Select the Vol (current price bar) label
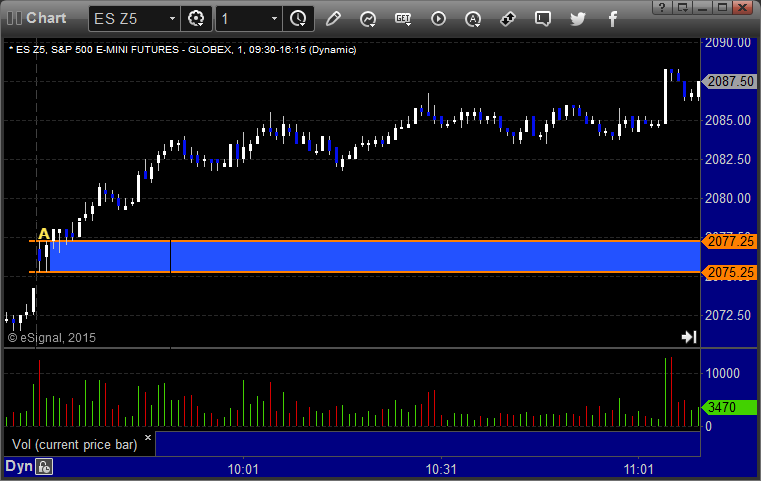 tap(75, 445)
